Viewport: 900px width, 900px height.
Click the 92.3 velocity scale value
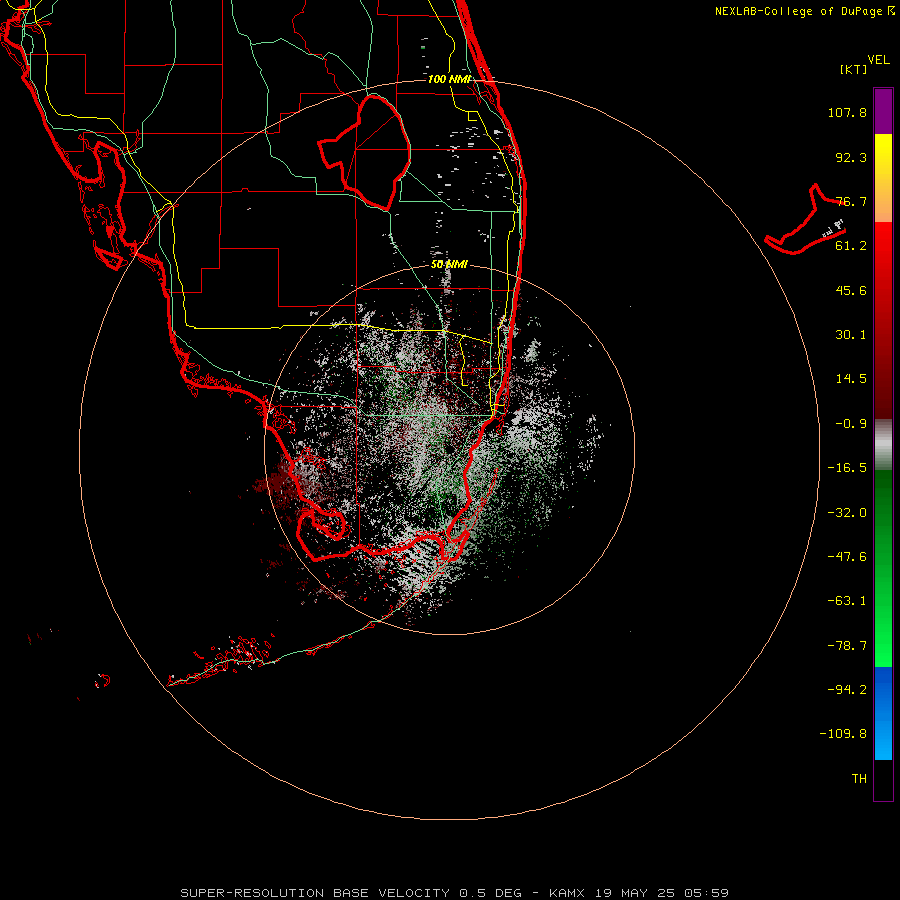pos(851,157)
